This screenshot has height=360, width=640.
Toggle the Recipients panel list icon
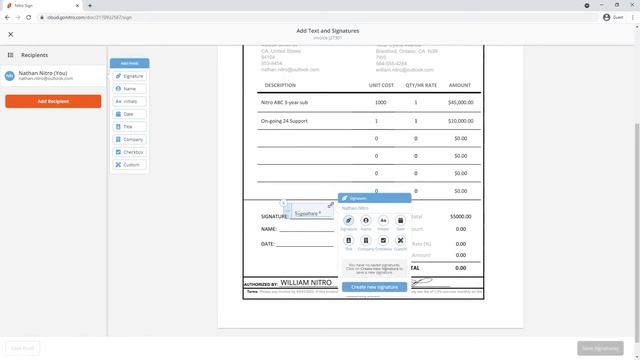click(11, 55)
